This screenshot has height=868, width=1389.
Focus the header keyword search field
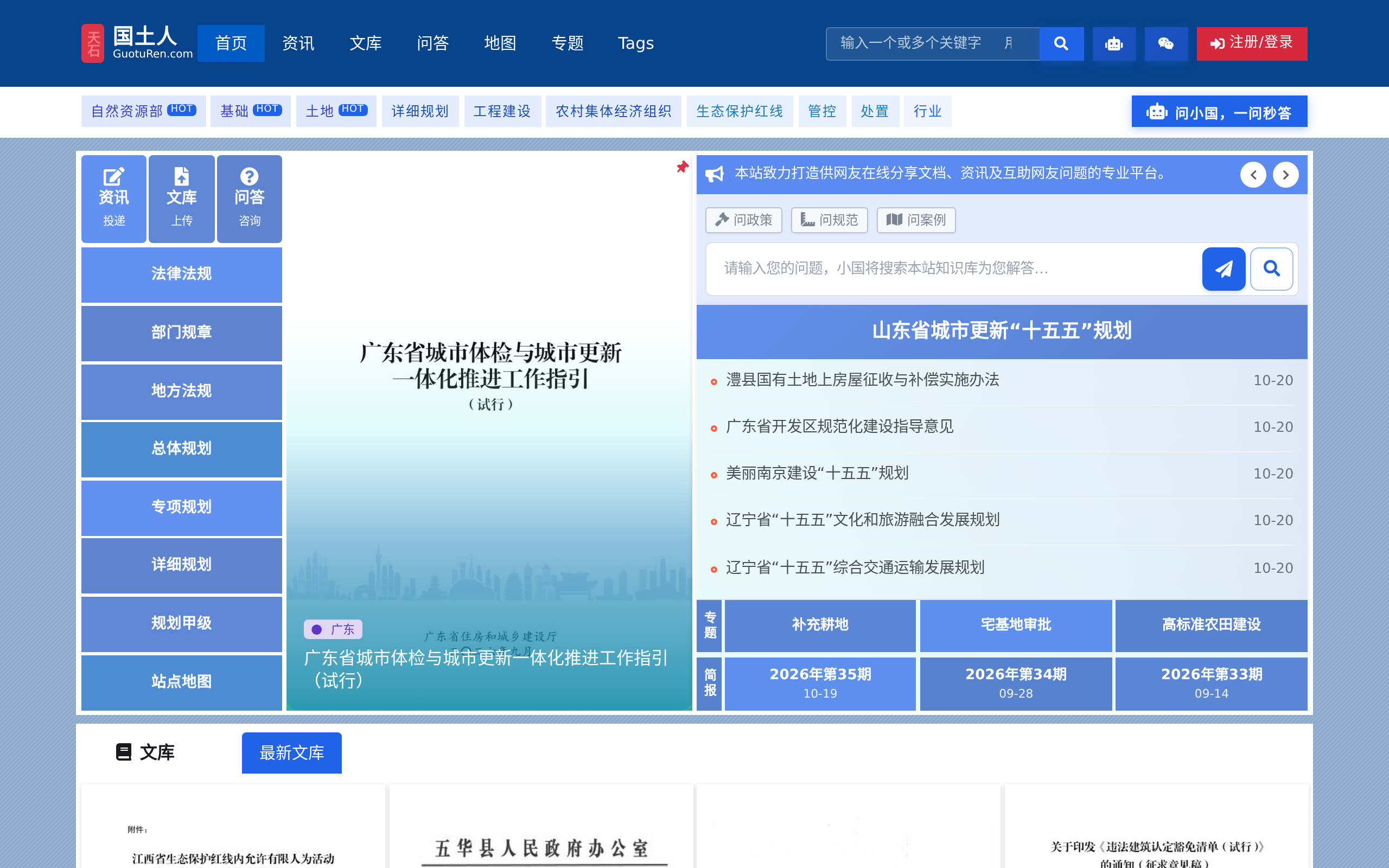933,43
